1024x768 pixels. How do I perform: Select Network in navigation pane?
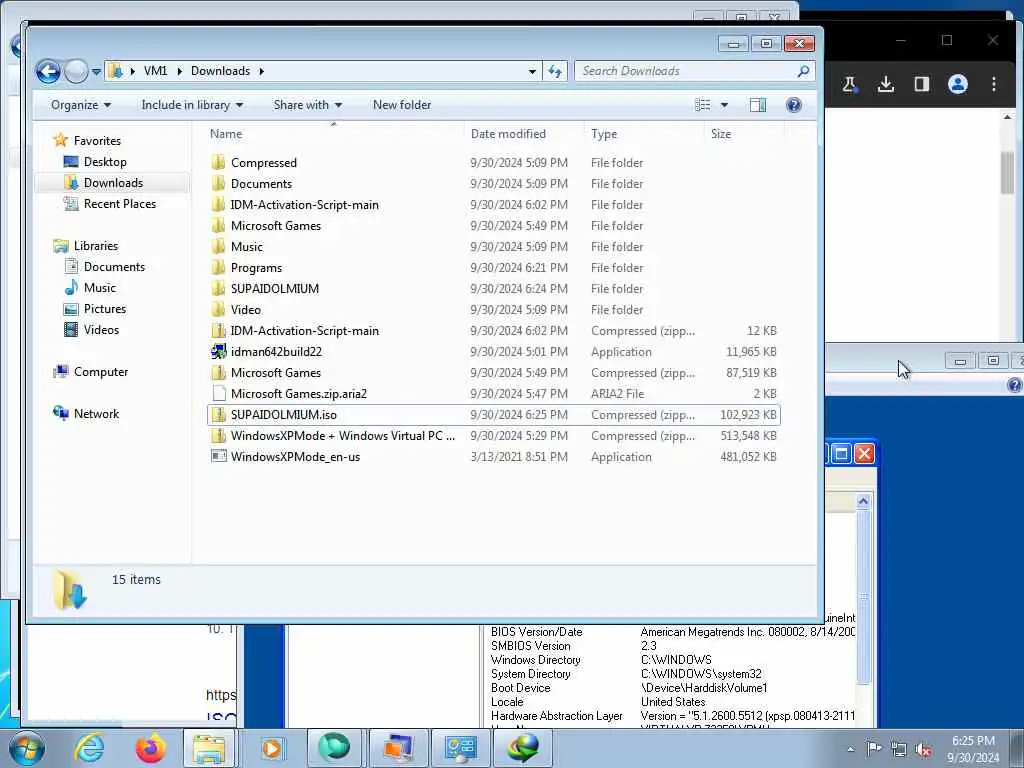click(86, 413)
